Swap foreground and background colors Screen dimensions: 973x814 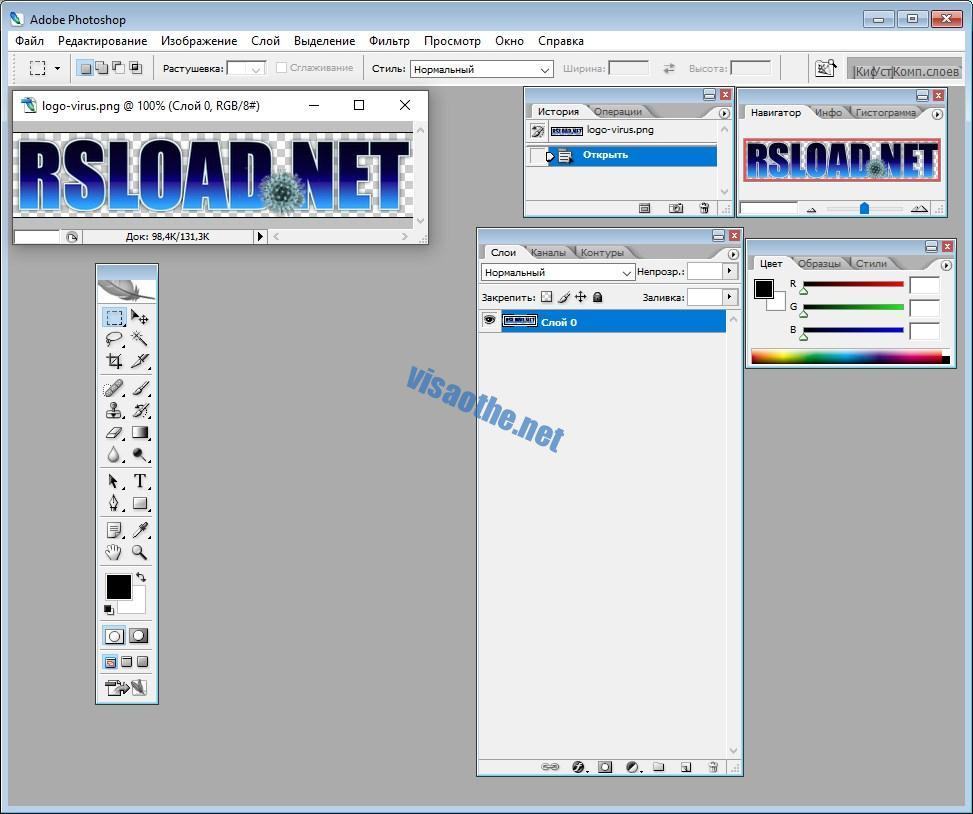[x=141, y=577]
